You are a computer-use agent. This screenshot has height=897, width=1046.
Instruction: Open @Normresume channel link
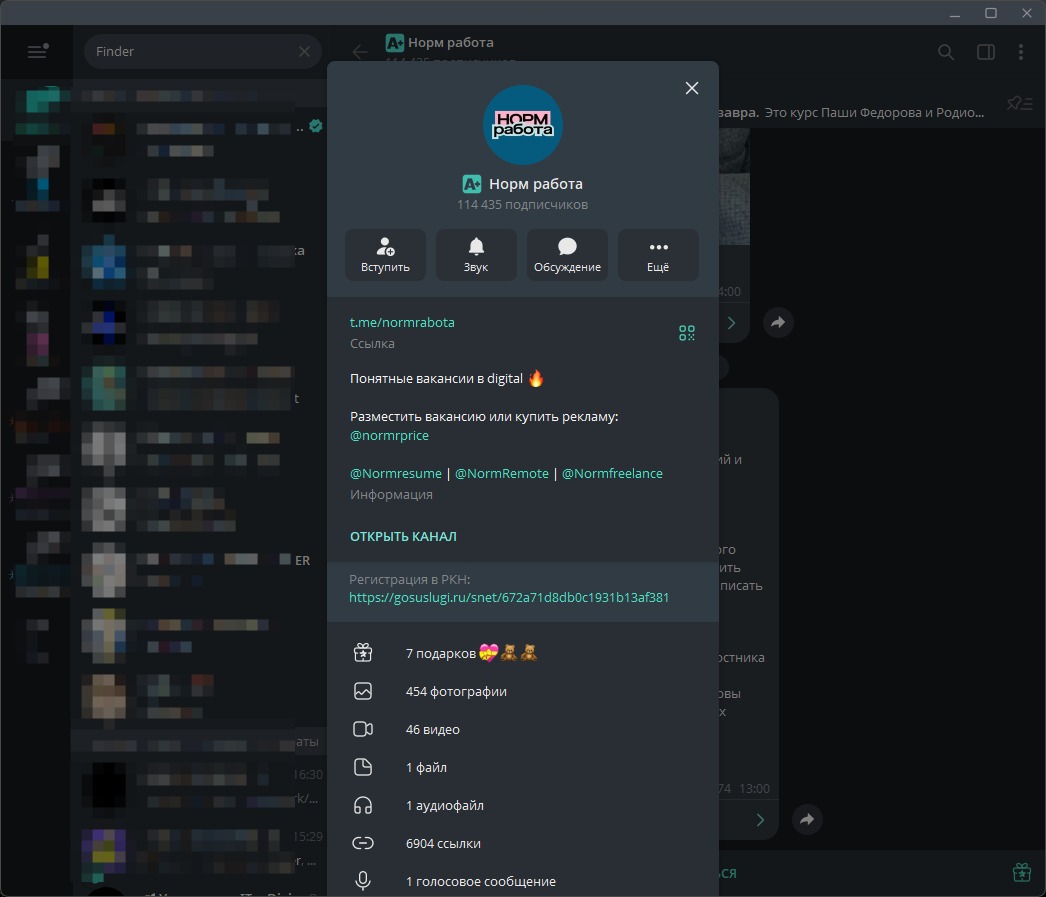point(396,474)
